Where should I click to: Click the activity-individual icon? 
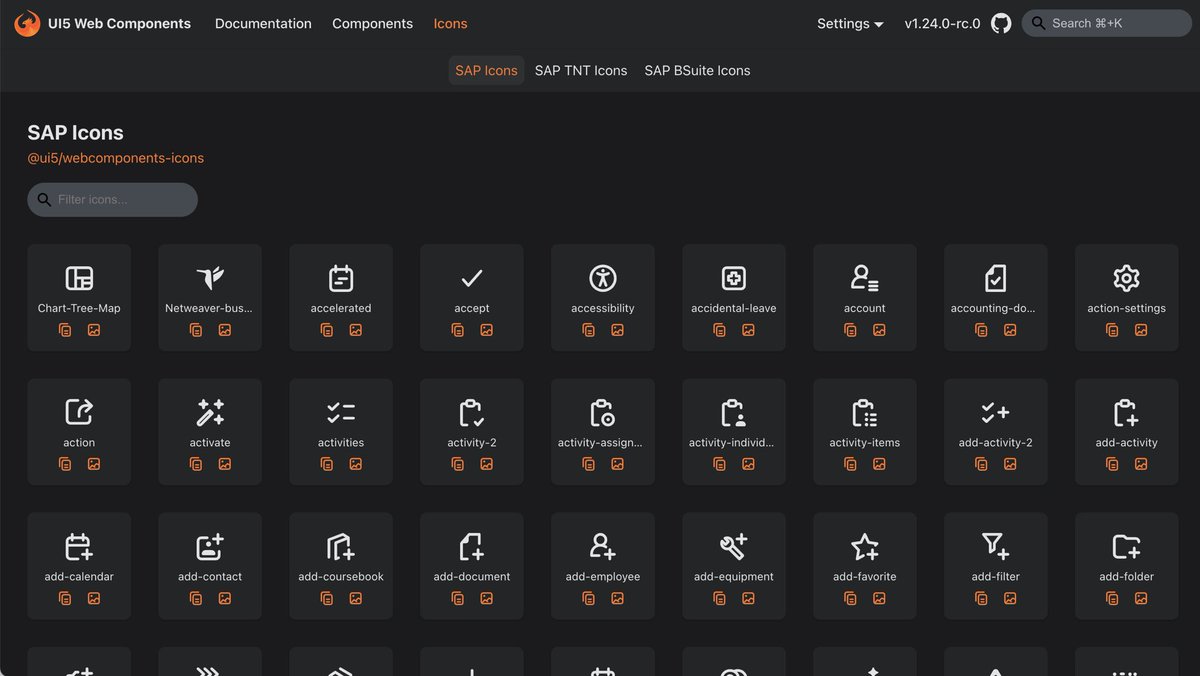point(734,412)
